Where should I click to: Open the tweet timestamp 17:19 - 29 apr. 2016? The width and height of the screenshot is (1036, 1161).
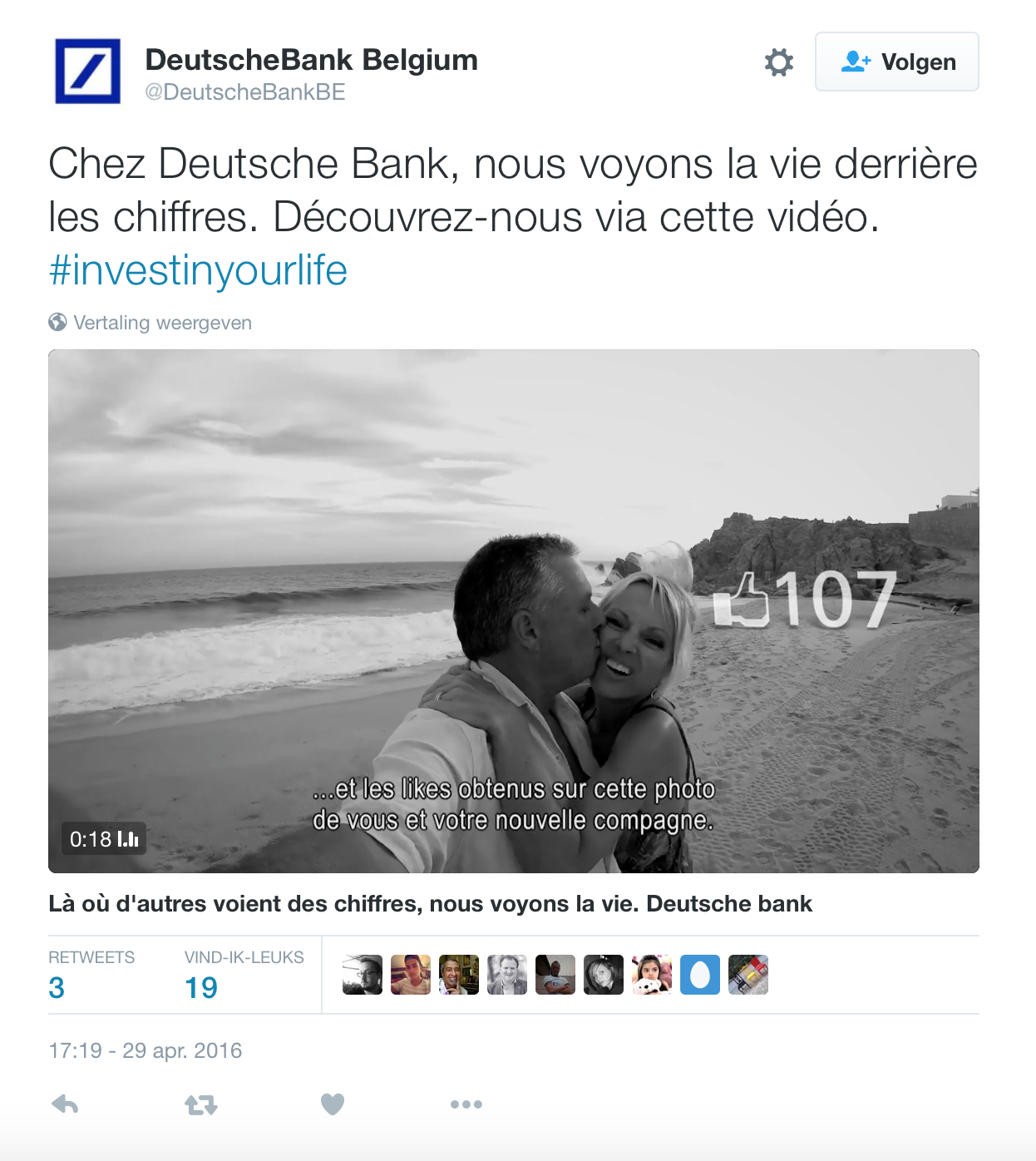(x=145, y=1050)
